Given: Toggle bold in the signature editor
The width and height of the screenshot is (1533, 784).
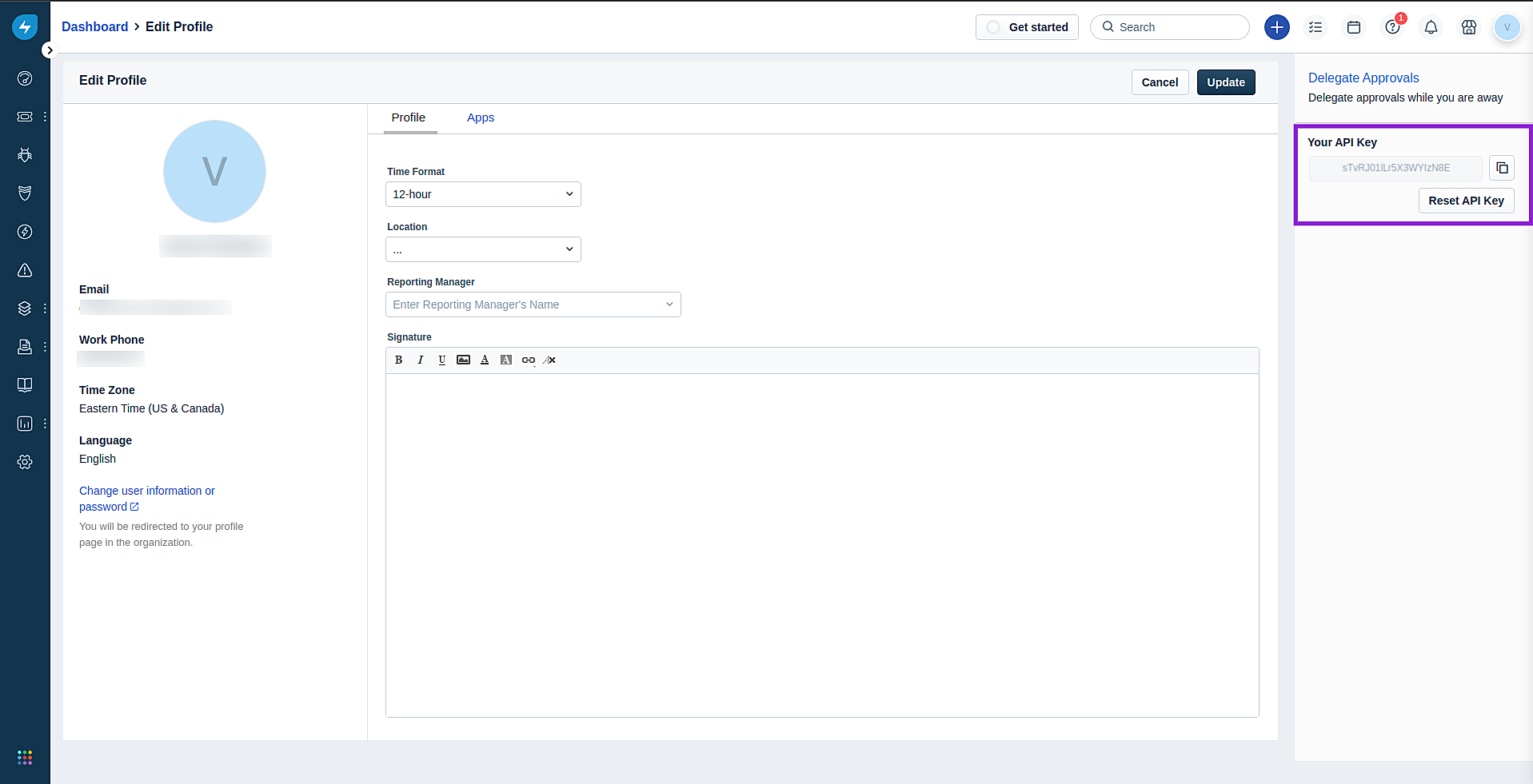Looking at the screenshot, I should point(398,360).
